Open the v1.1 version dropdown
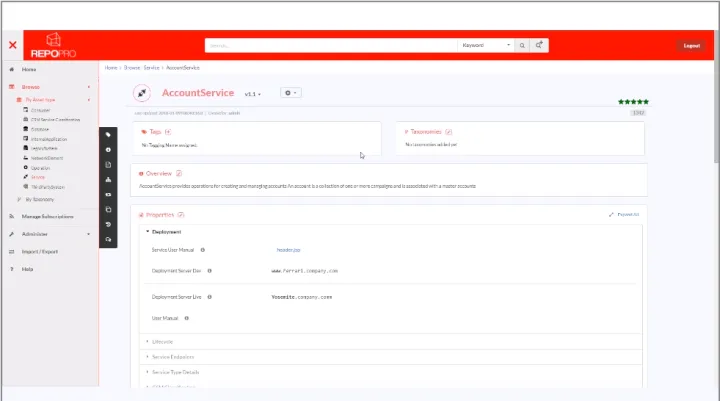 [x=253, y=94]
